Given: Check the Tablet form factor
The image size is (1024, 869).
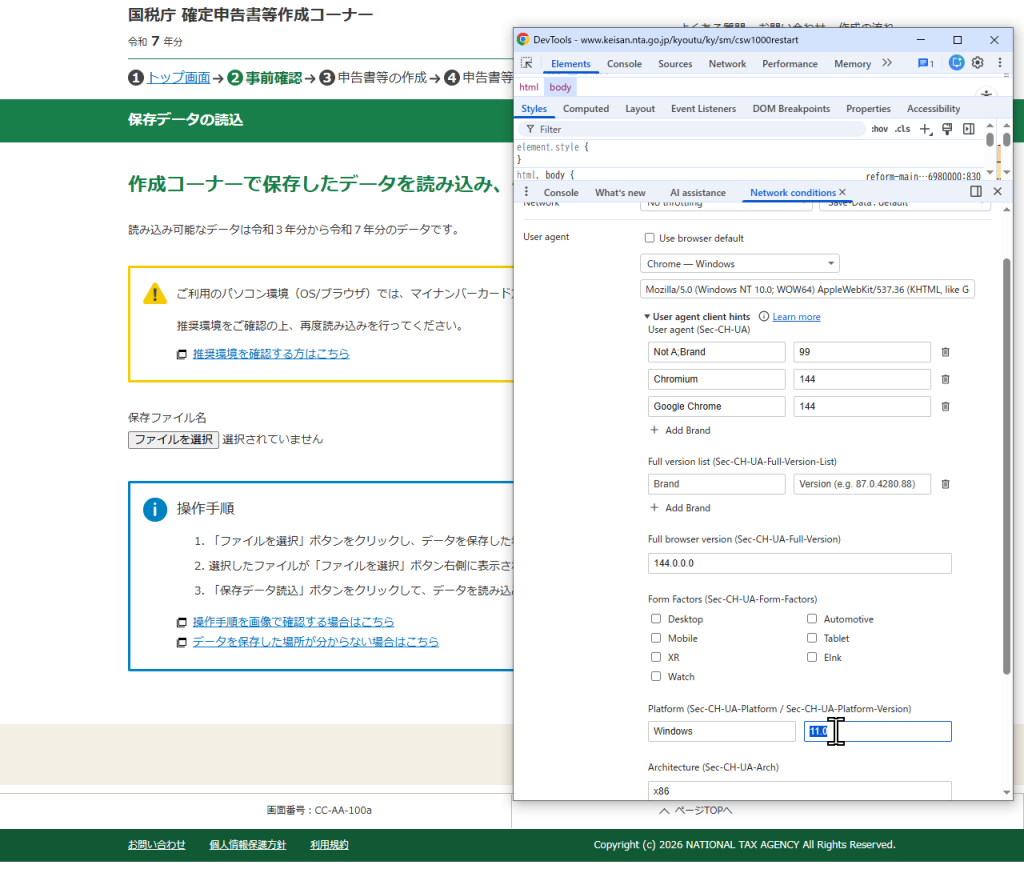Looking at the screenshot, I should click(x=812, y=638).
